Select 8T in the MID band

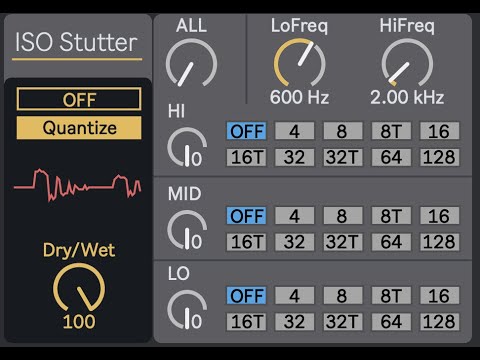(x=391, y=216)
